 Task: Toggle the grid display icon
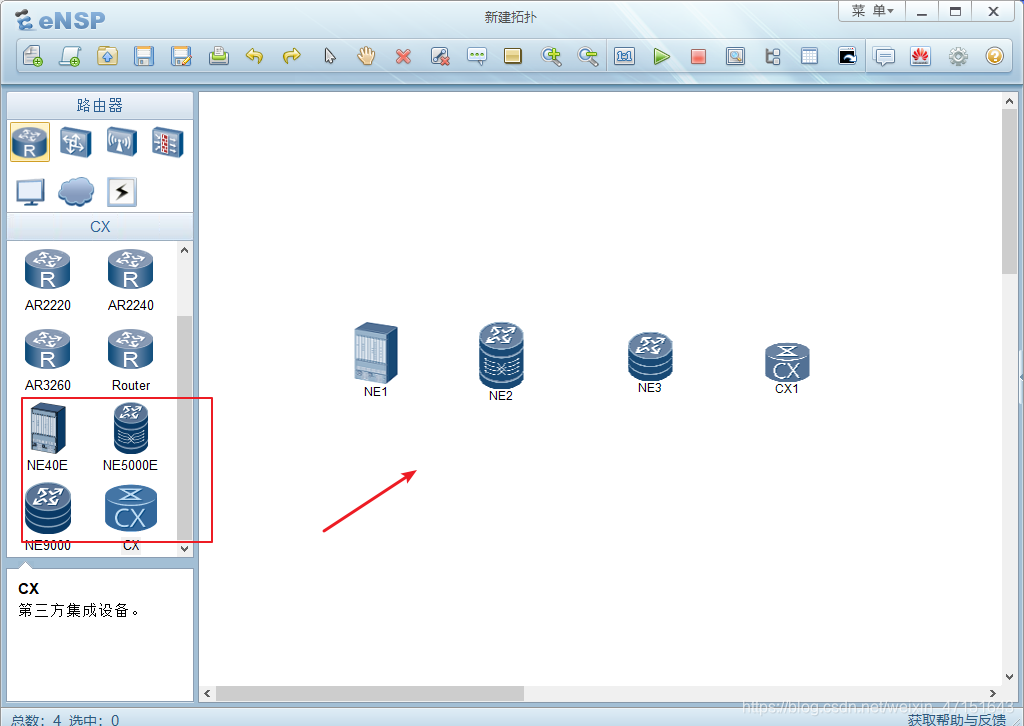[809, 56]
